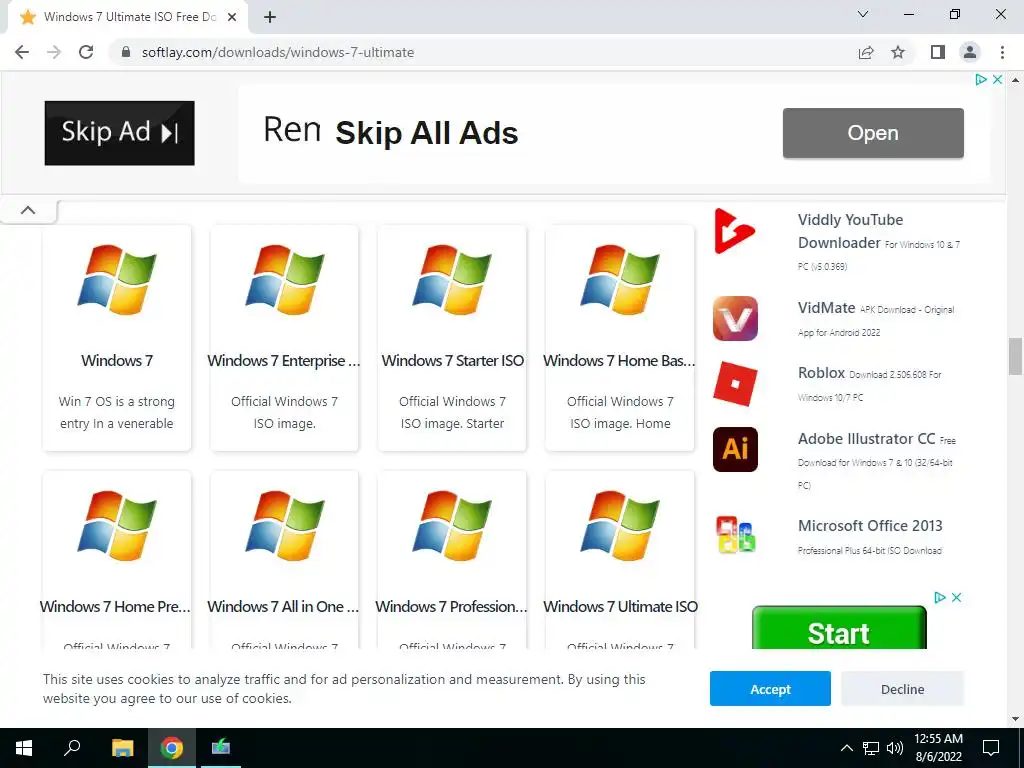Viewport: 1024px width, 768px height.
Task: Click the Microsoft Office 2013 icon
Action: [735, 536]
